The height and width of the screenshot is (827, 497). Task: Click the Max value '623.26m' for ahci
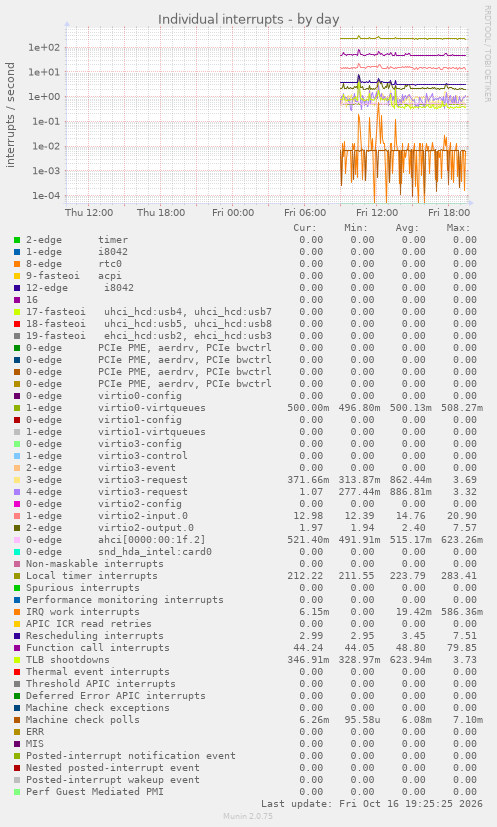[462, 540]
